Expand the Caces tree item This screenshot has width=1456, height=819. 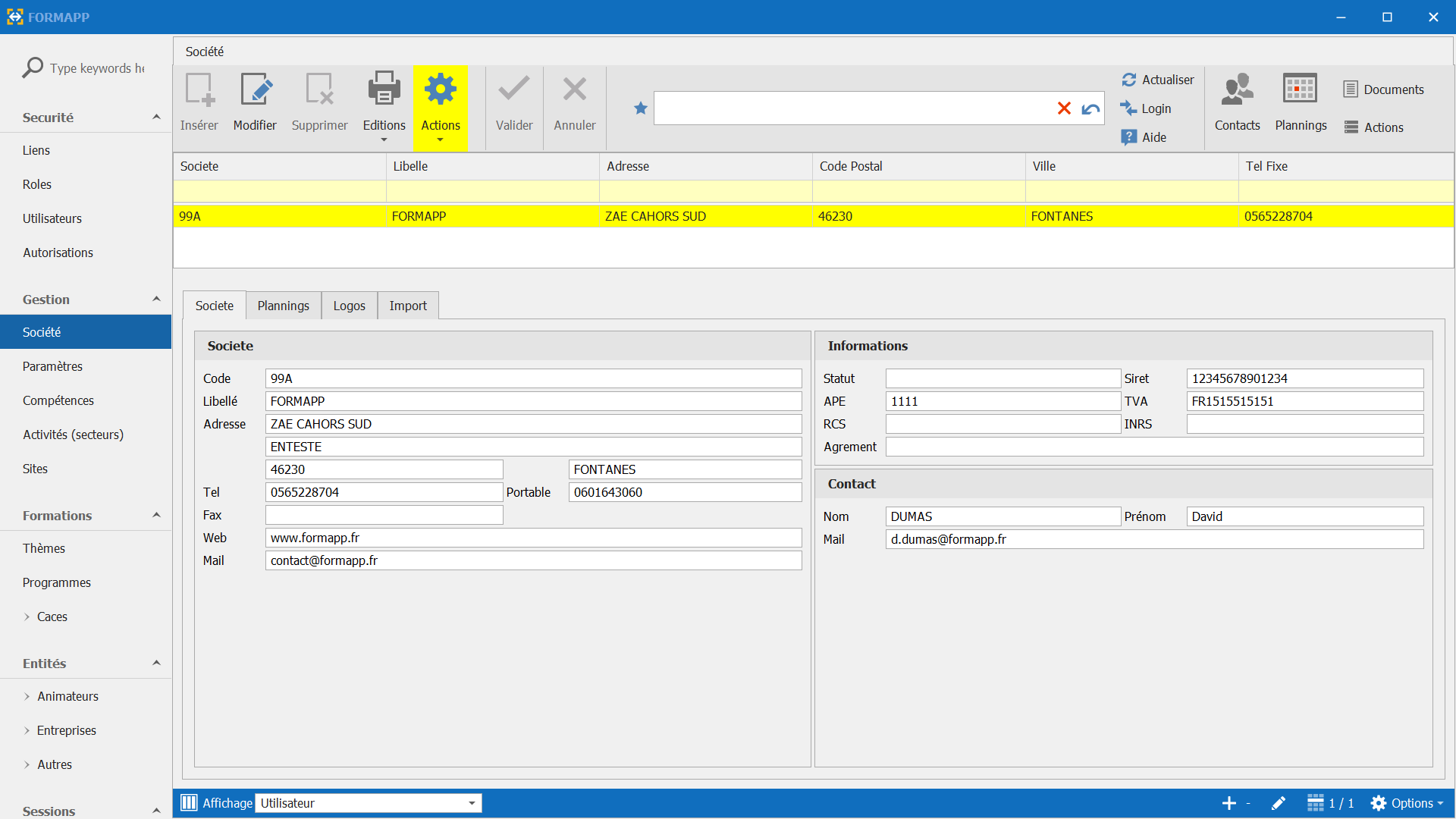click(27, 617)
